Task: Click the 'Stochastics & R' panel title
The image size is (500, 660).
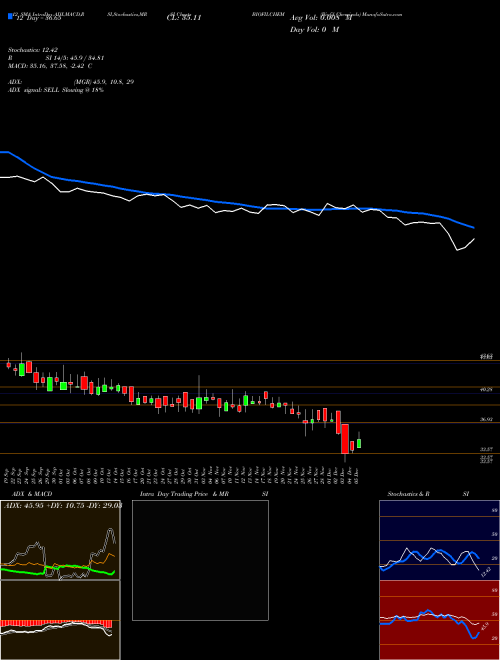Action: [408, 494]
